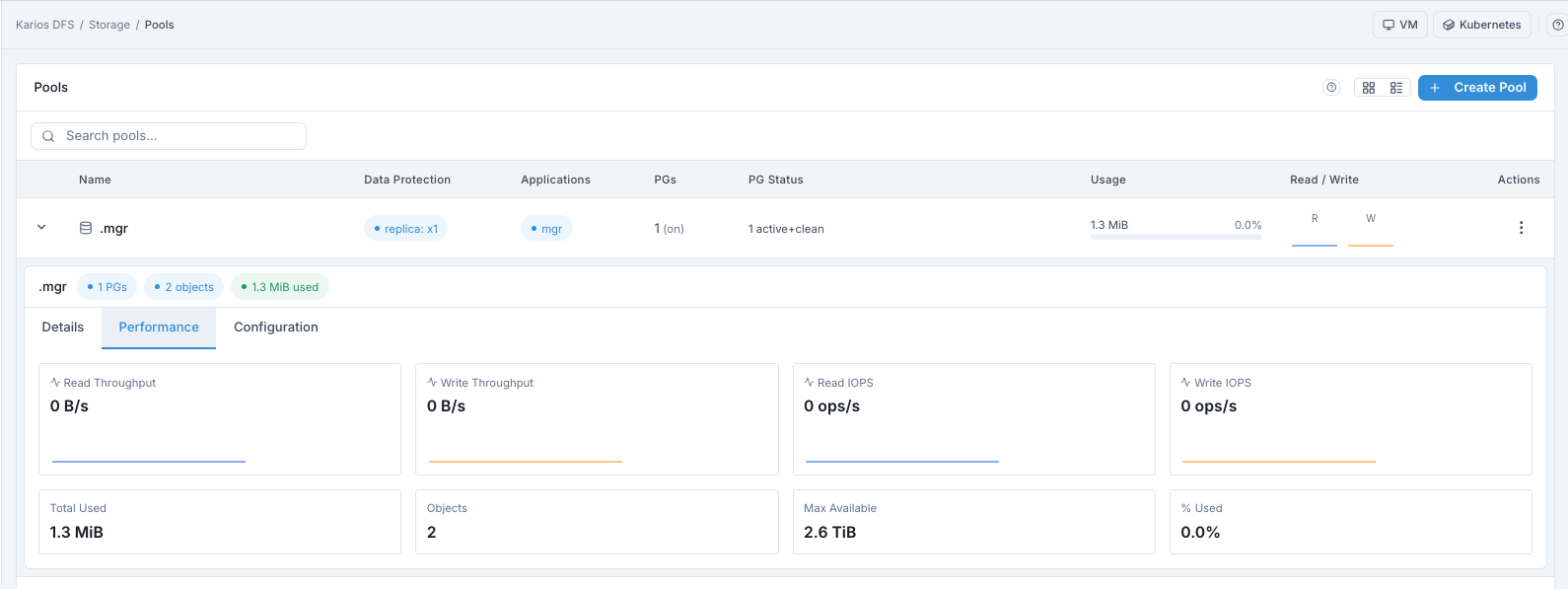Click the Data Protection column header
The height and width of the screenshot is (589, 1568).
(407, 180)
